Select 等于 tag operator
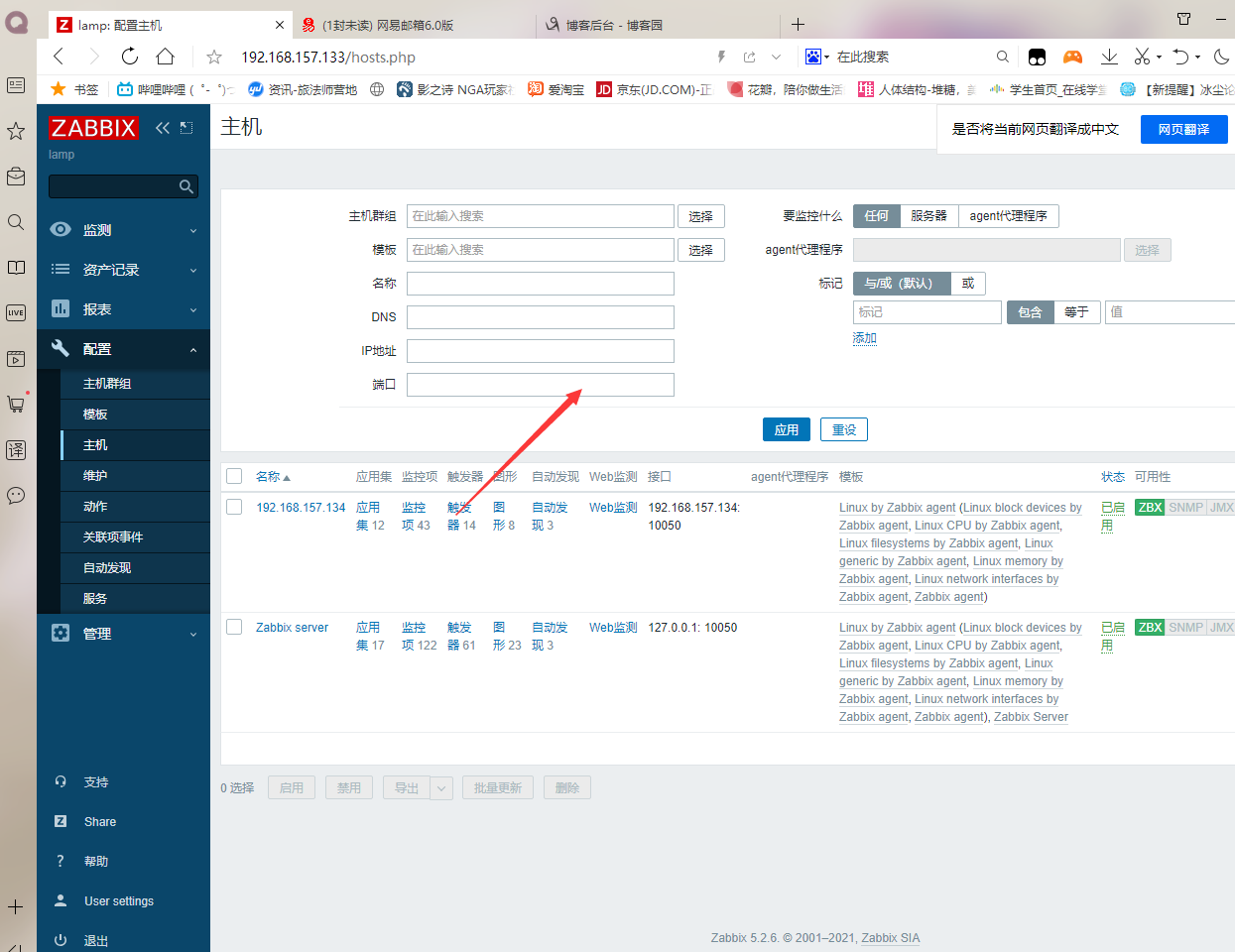1235x952 pixels. click(1076, 312)
